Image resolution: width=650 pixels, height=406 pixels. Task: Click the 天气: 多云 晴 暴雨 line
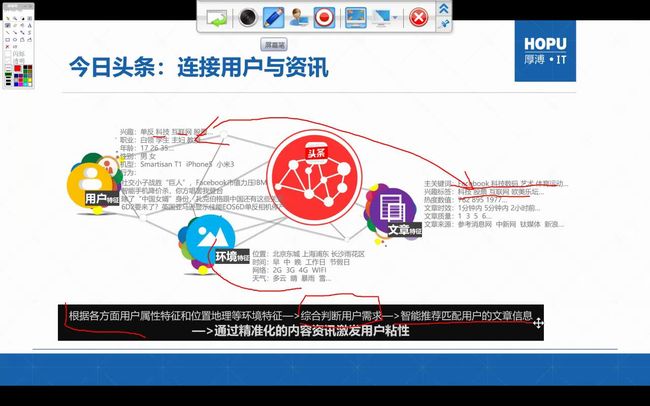coord(292,278)
